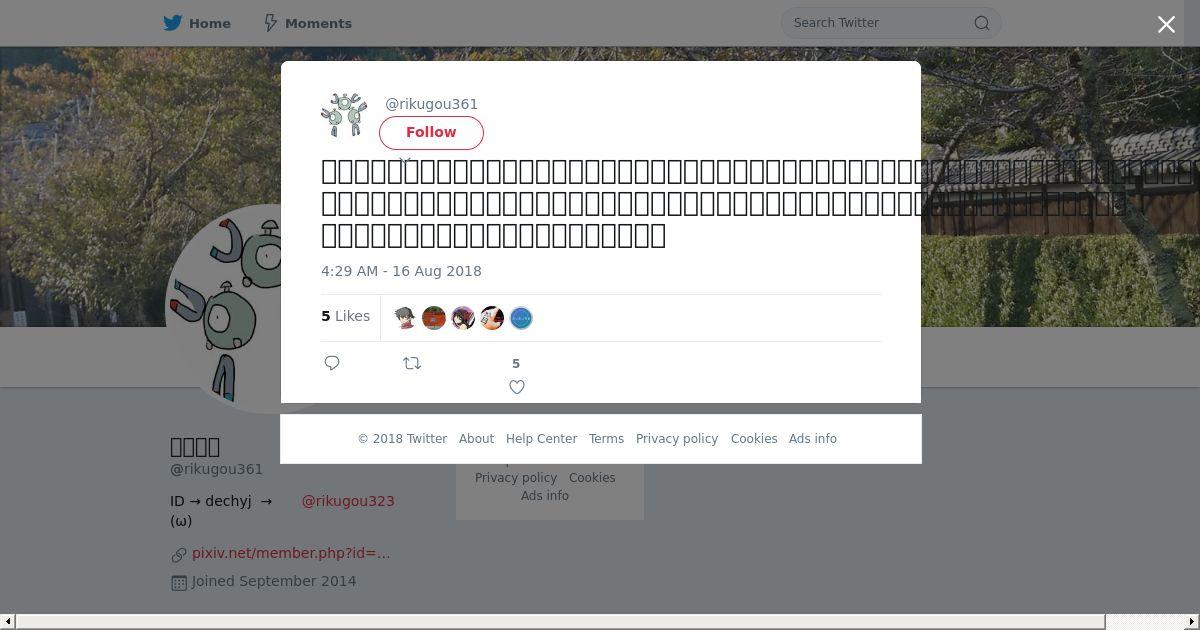Open the 5 Likes list
Viewport: 1200px width, 630px height.
pyautogui.click(x=346, y=316)
